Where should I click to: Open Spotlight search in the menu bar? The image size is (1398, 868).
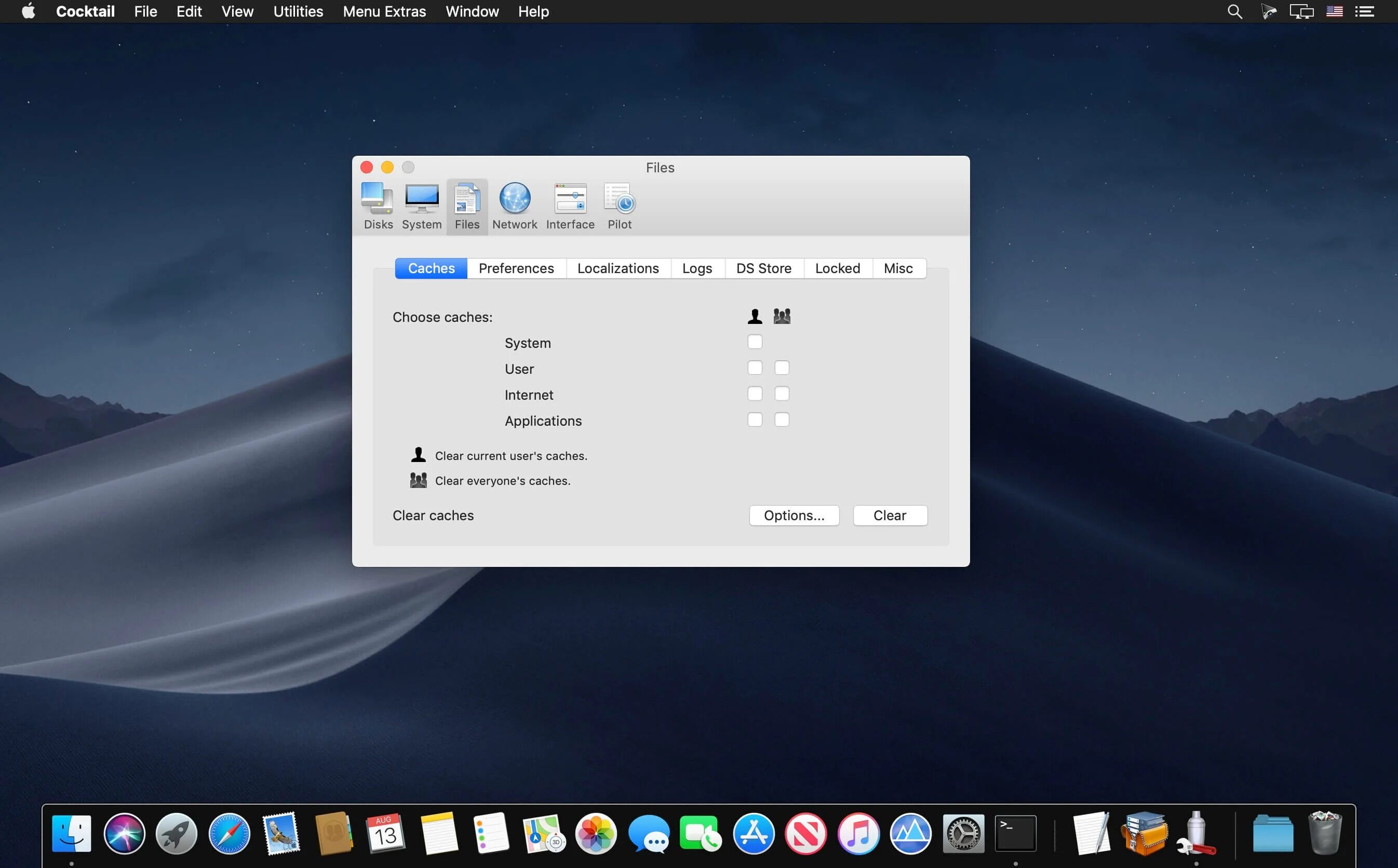tap(1234, 11)
